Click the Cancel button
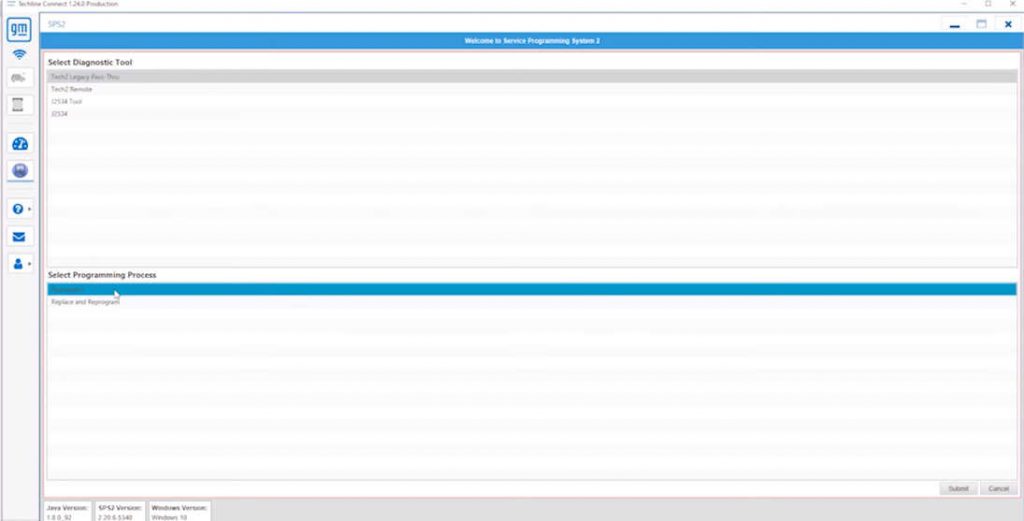Image resolution: width=1024 pixels, height=521 pixels. pyautogui.click(x=999, y=489)
